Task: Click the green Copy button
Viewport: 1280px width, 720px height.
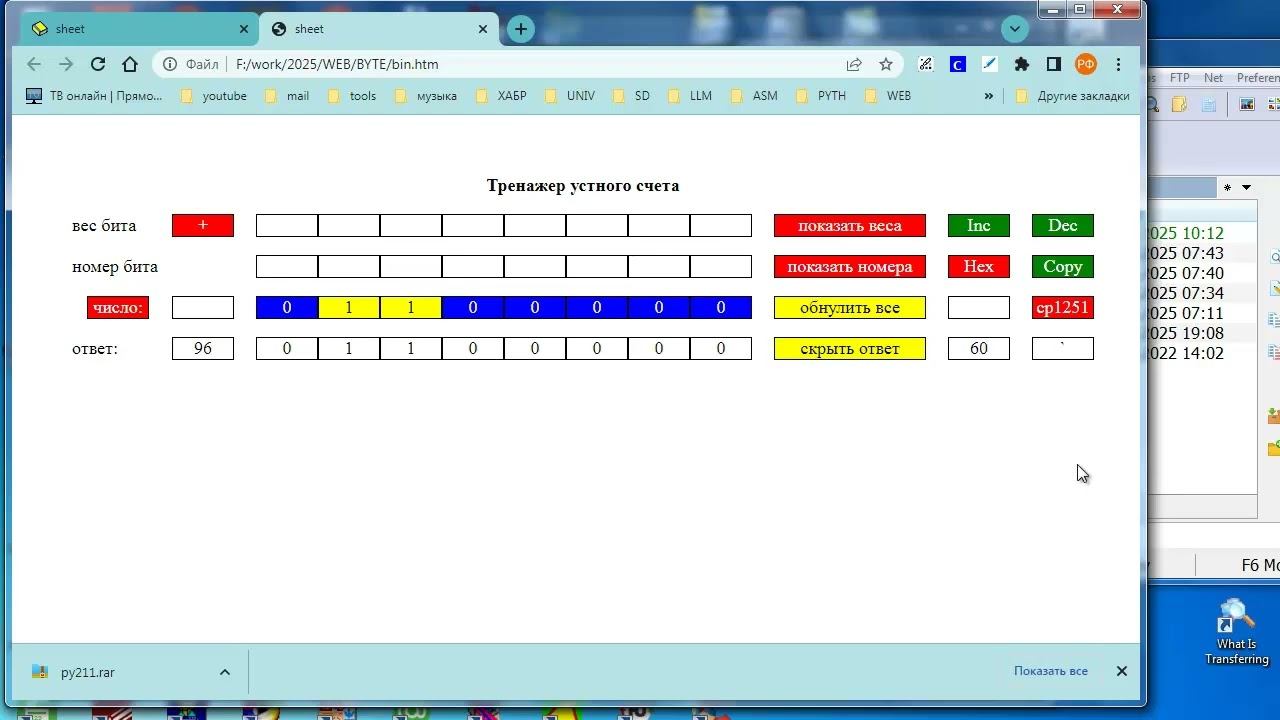Action: tap(1063, 267)
